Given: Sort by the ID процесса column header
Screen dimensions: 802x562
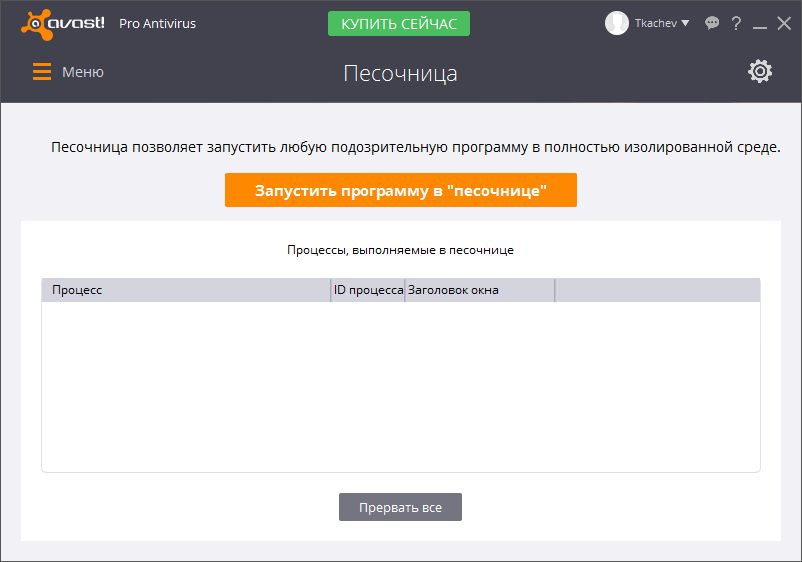Looking at the screenshot, I should (x=368, y=290).
